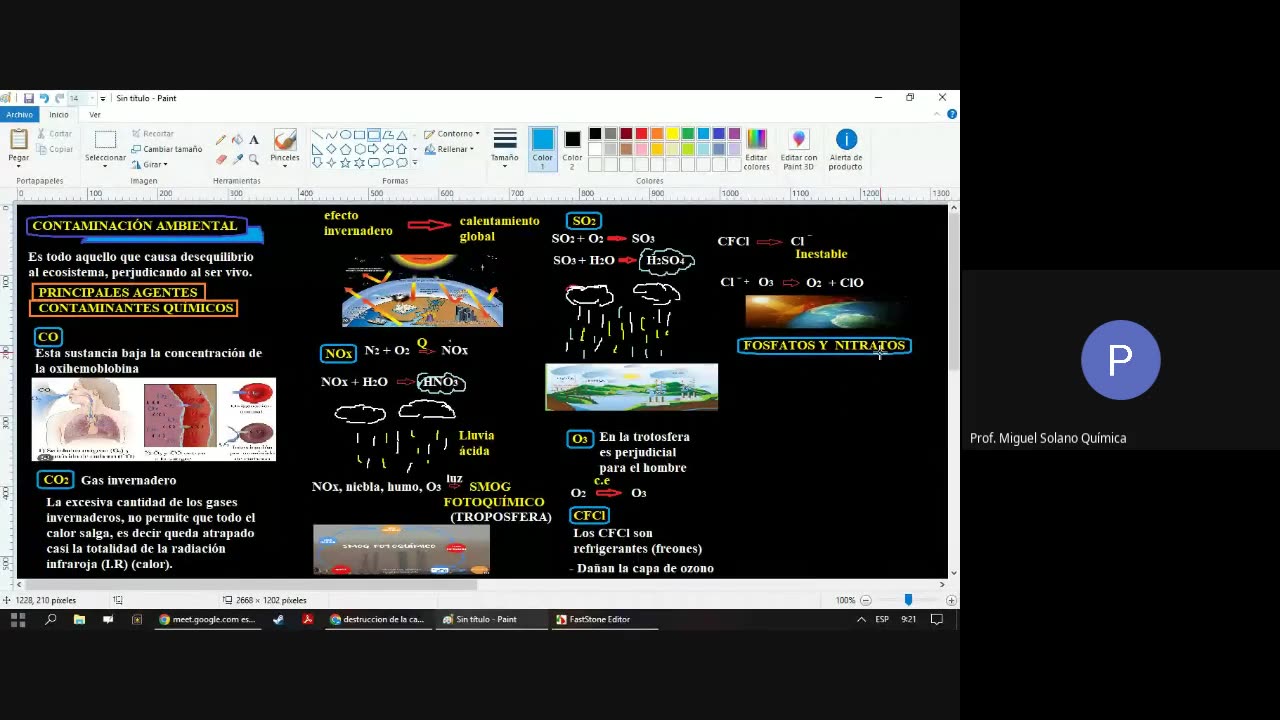Choose the five-point star shape
1280x720 pixels.
[345, 163]
